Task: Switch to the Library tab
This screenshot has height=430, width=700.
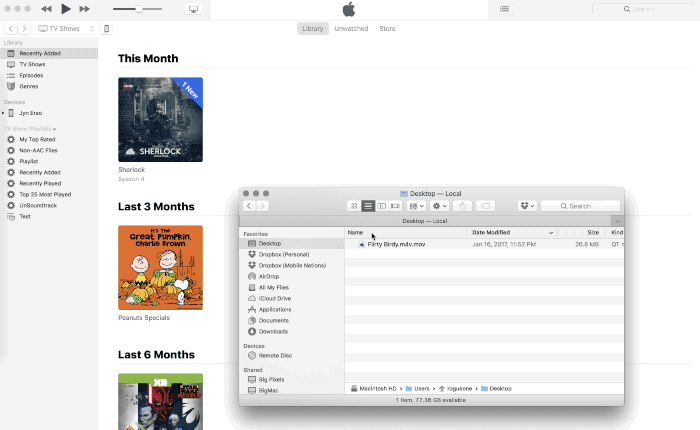Action: click(312, 29)
